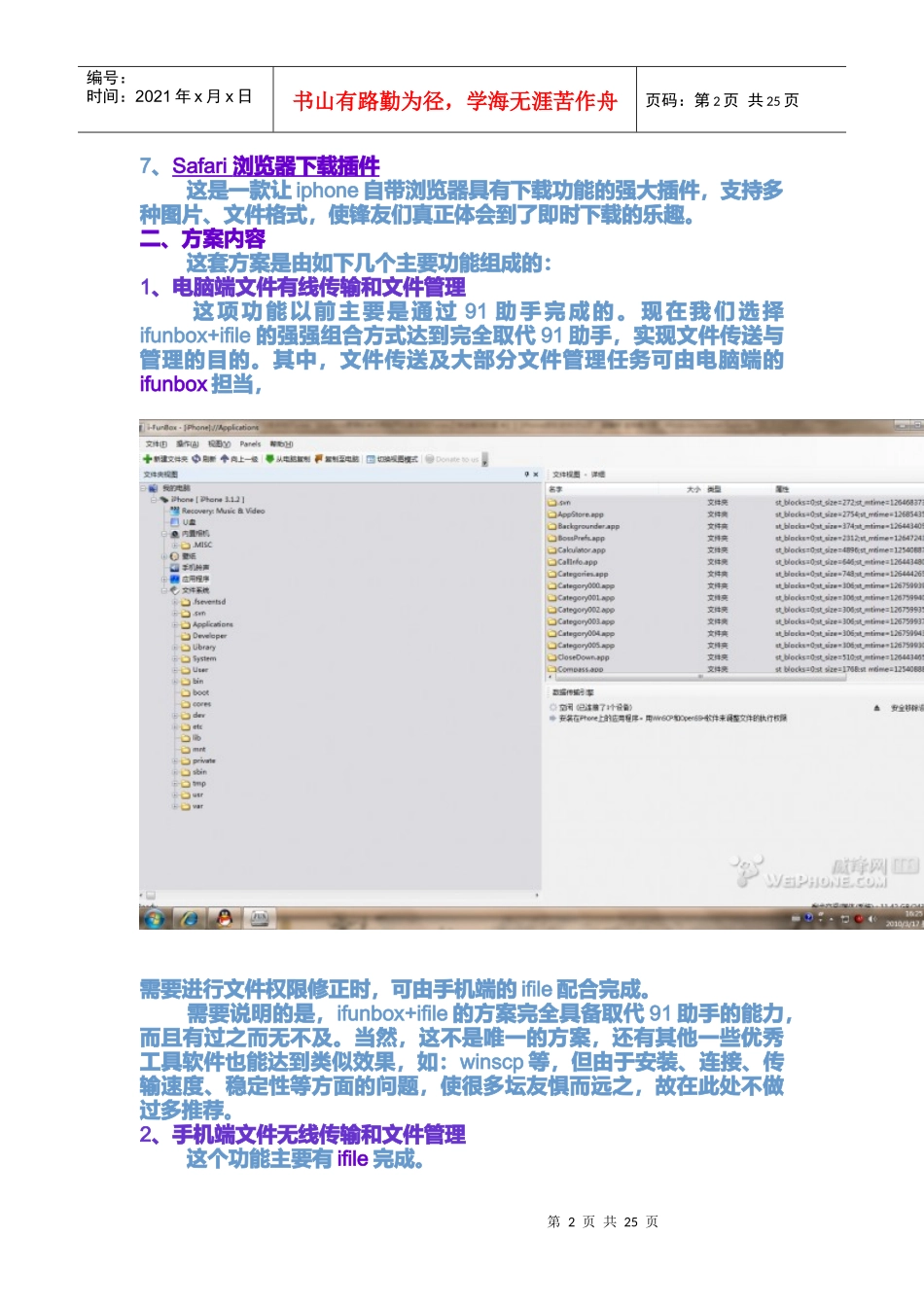
Task: Open the iFunBox taskbar button
Action: click(x=260, y=917)
